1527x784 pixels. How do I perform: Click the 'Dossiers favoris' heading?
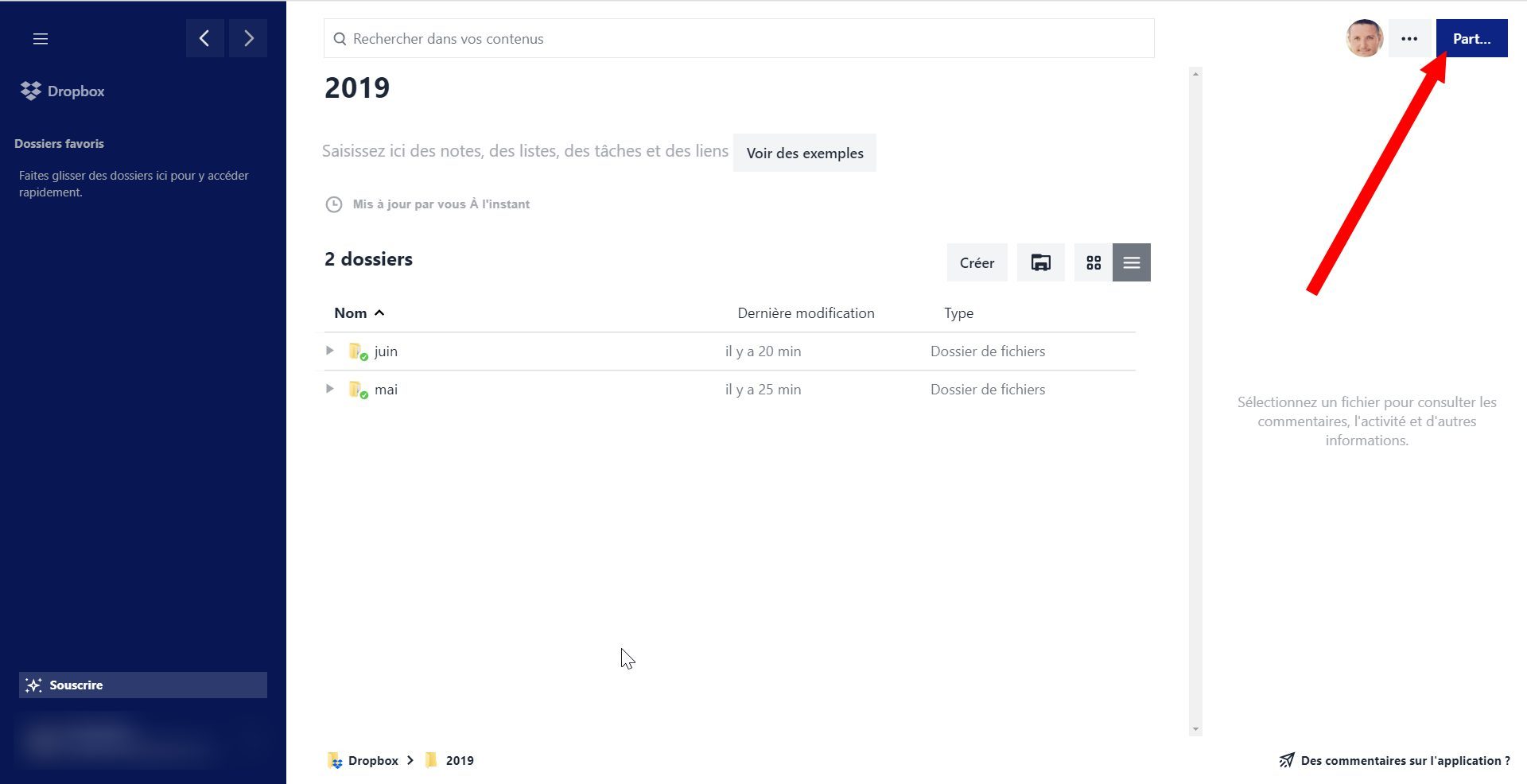59,144
